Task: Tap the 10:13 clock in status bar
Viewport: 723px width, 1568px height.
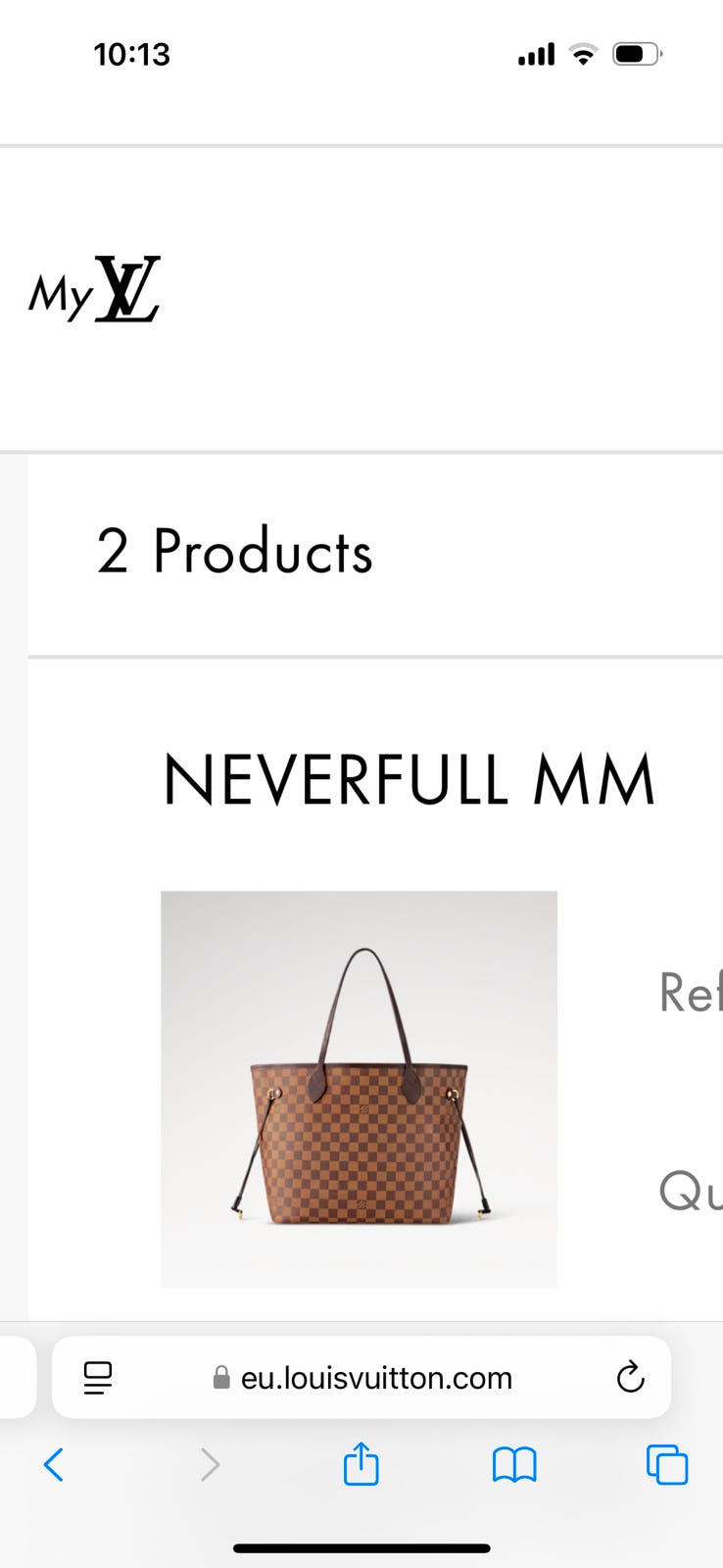Action: click(132, 54)
